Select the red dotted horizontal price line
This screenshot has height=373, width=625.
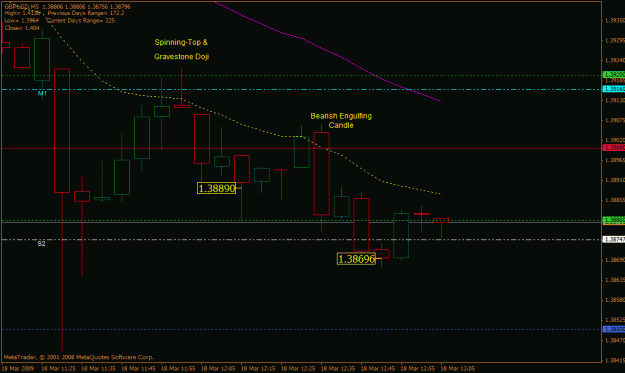click(x=301, y=148)
